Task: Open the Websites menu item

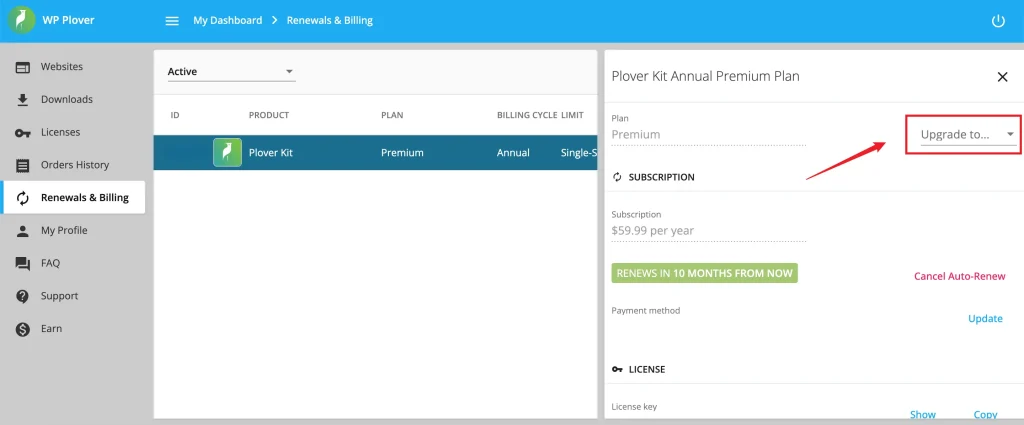Action: [x=61, y=67]
